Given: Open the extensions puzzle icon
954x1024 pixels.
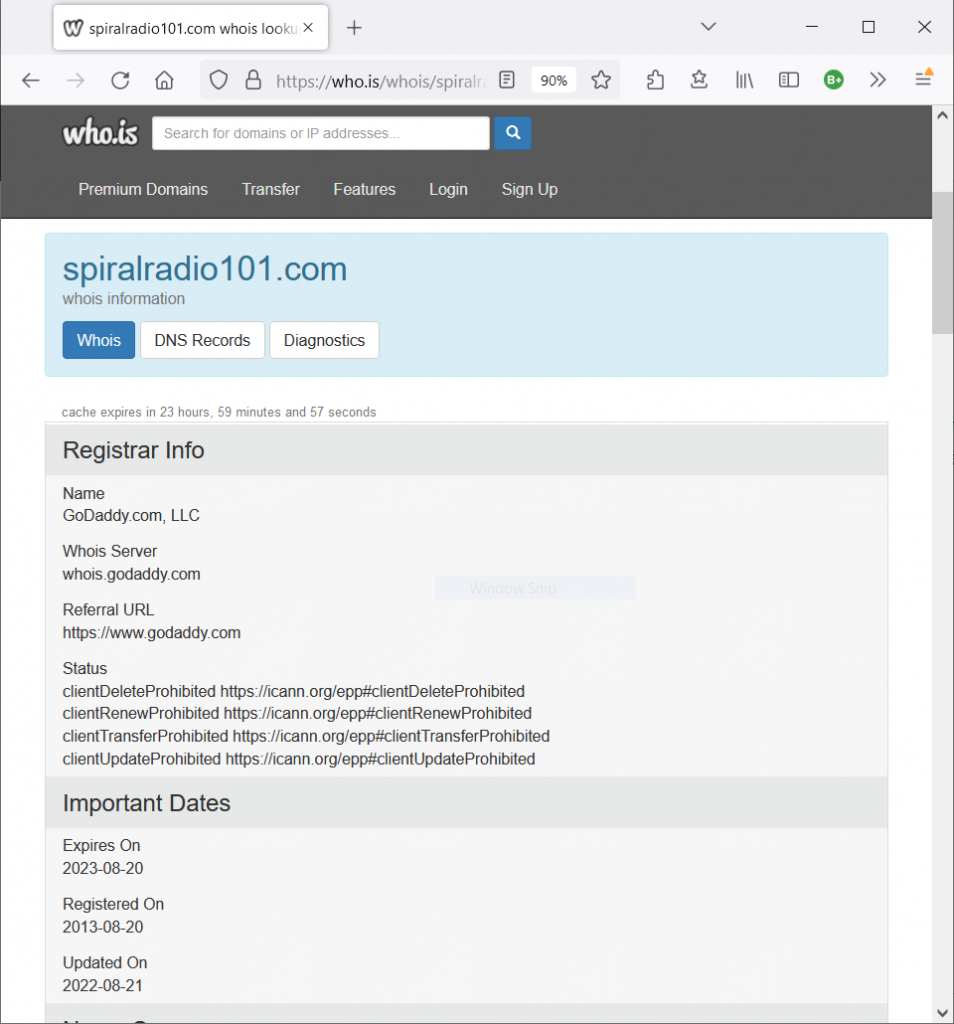Looking at the screenshot, I should pos(655,80).
